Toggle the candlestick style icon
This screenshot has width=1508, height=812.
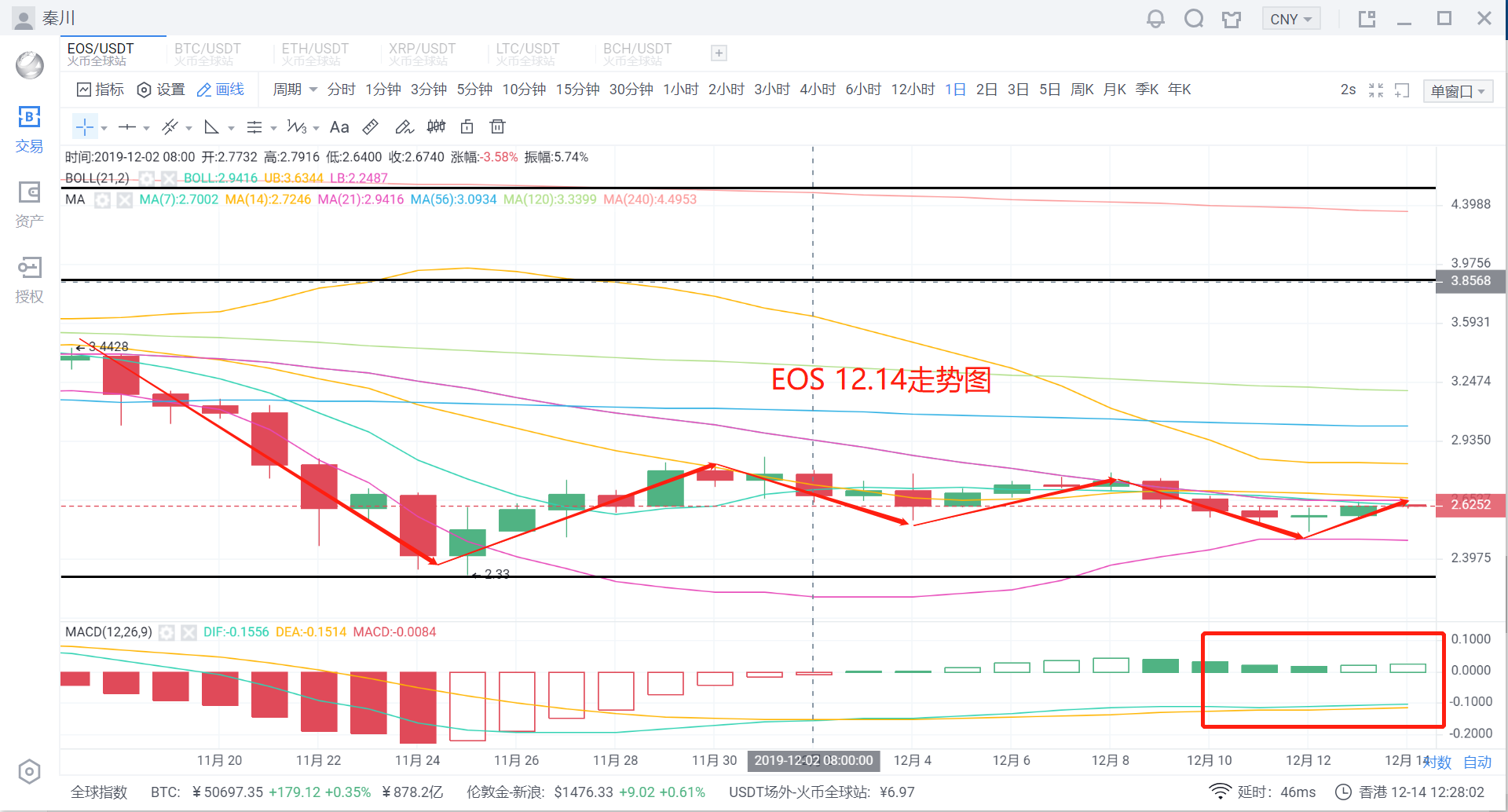[x=436, y=127]
